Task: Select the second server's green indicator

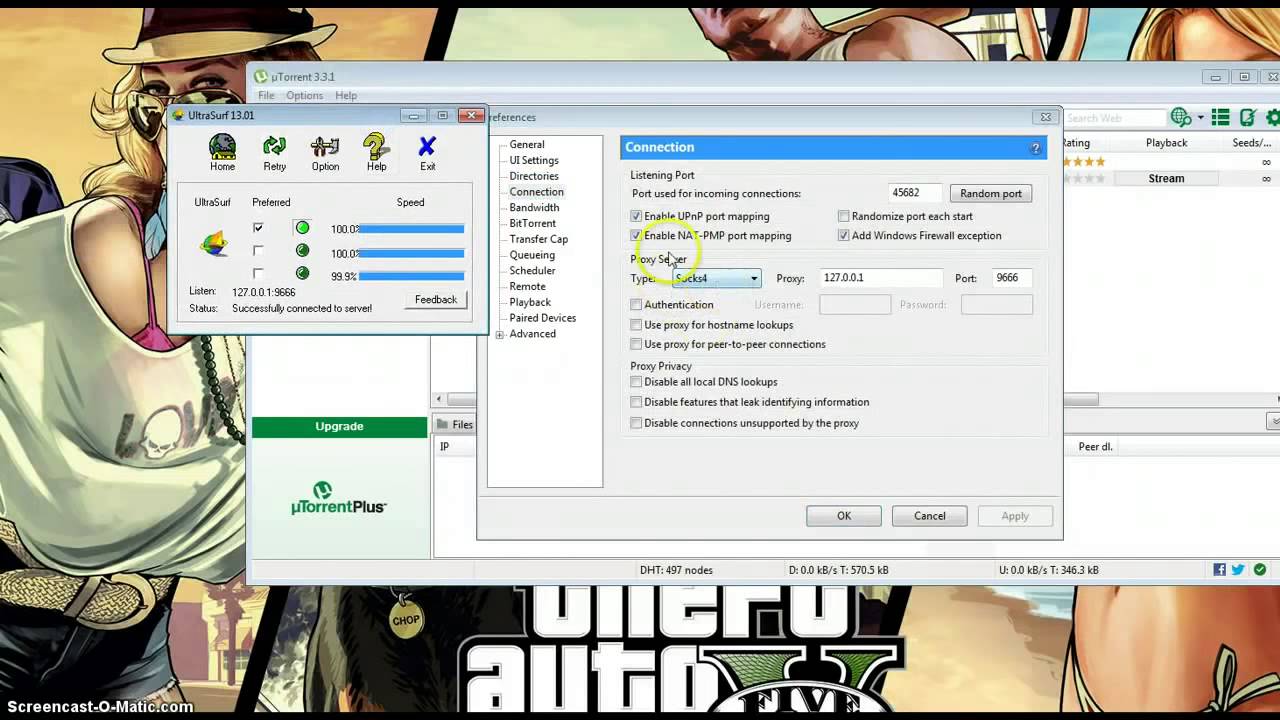Action: [302, 251]
